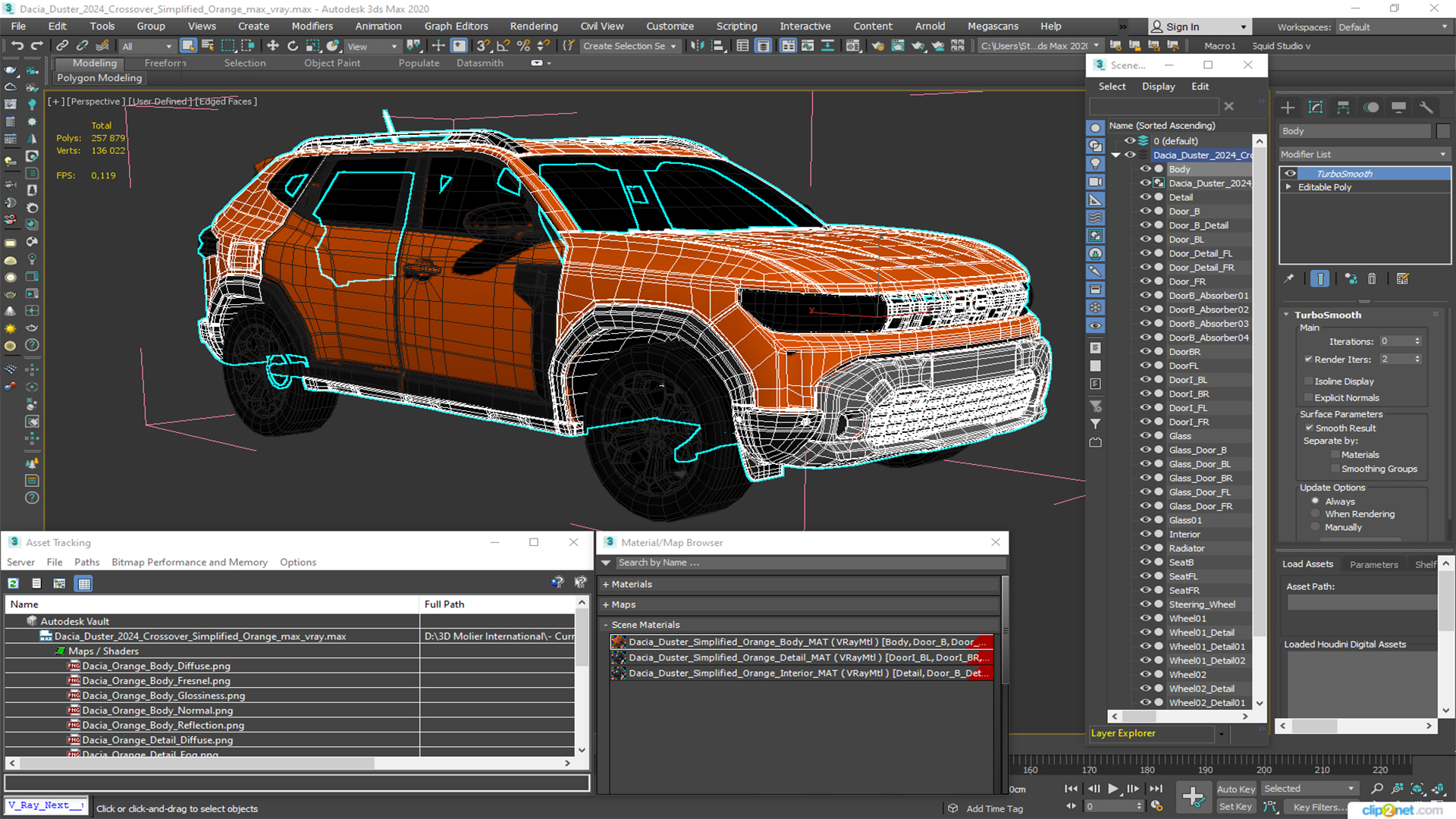1456x819 pixels.
Task: Collapse the TurboSmooth rollout
Action: point(1287,315)
